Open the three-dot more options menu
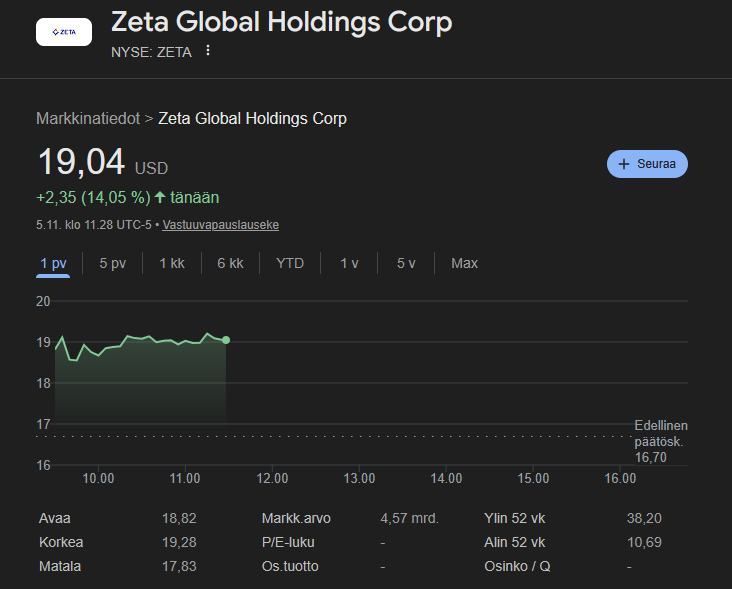 tap(208, 51)
